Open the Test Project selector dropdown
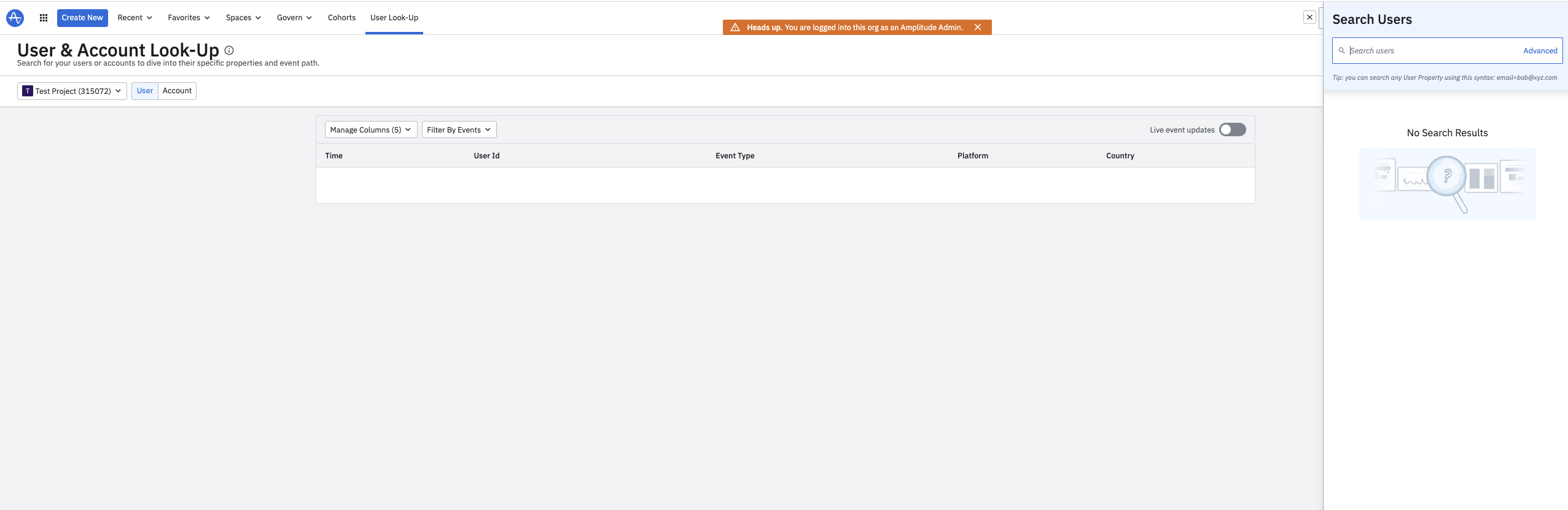The image size is (1568, 510). (72, 91)
